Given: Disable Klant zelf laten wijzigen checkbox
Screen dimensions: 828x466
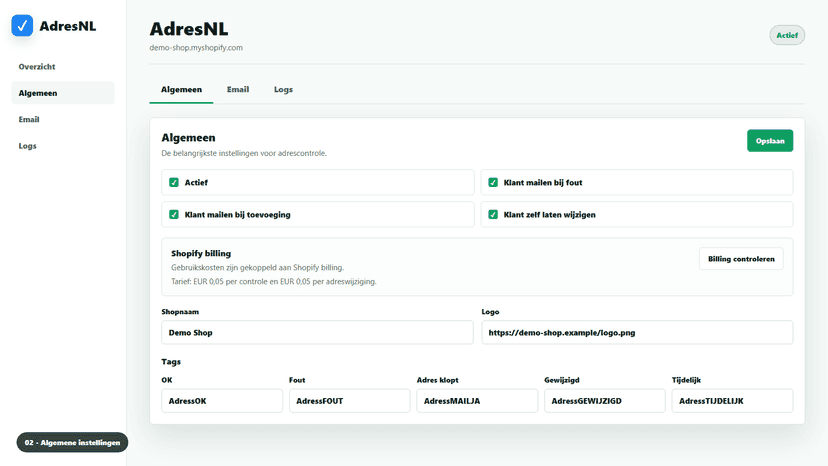Looking at the screenshot, I should 493,215.
